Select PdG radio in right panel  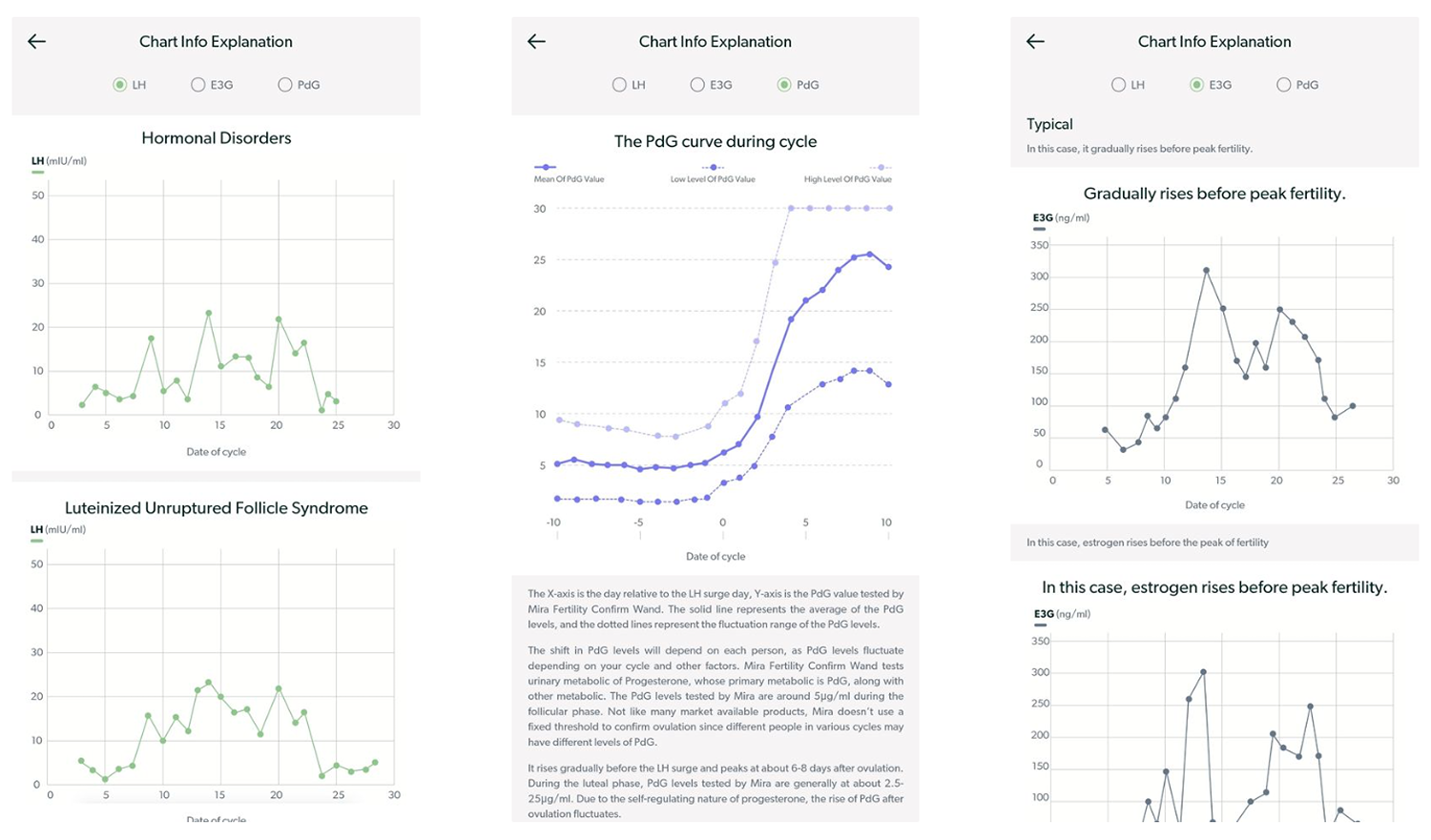1283,85
